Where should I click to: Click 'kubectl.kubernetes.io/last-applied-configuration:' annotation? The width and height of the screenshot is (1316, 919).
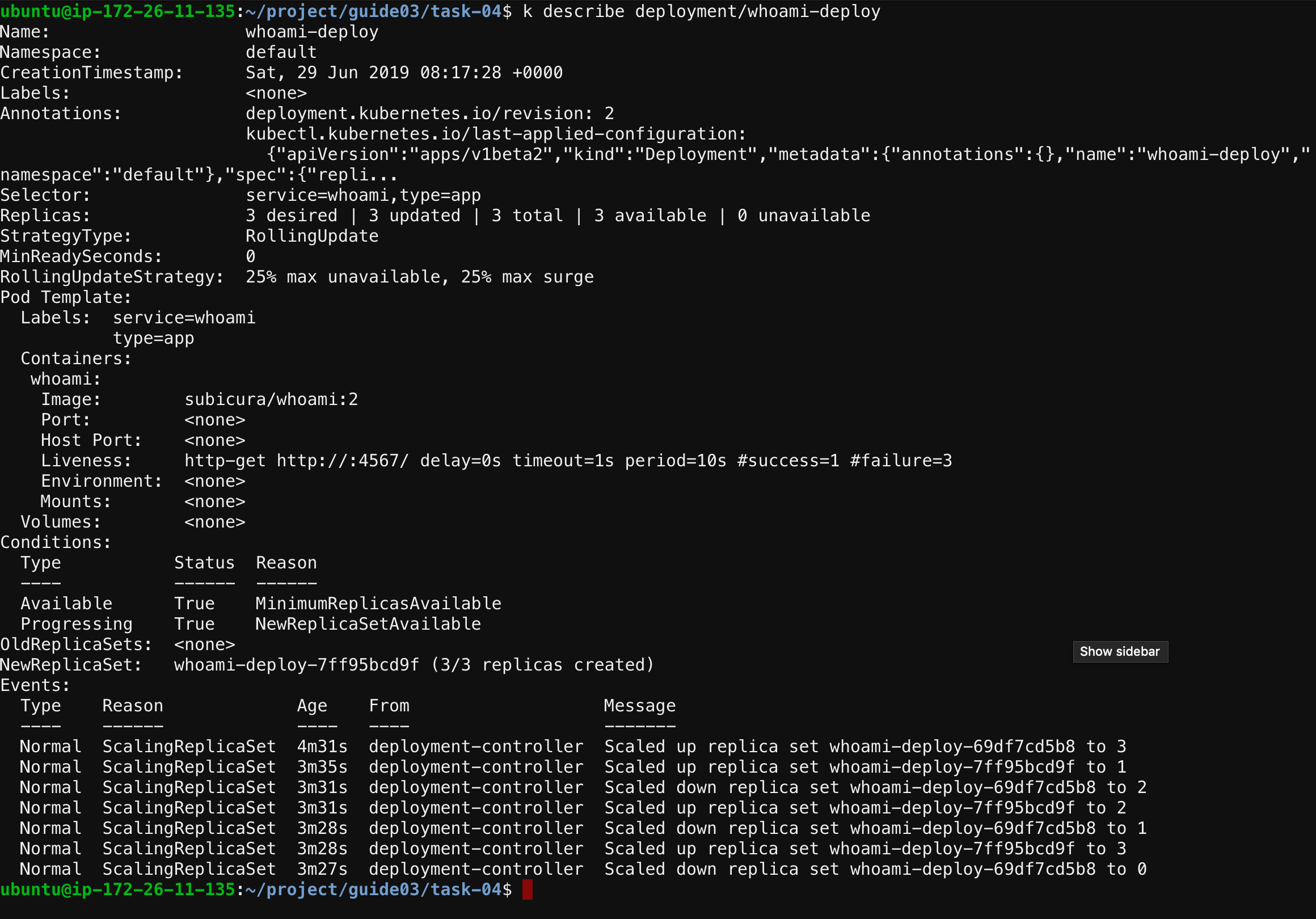(x=496, y=134)
